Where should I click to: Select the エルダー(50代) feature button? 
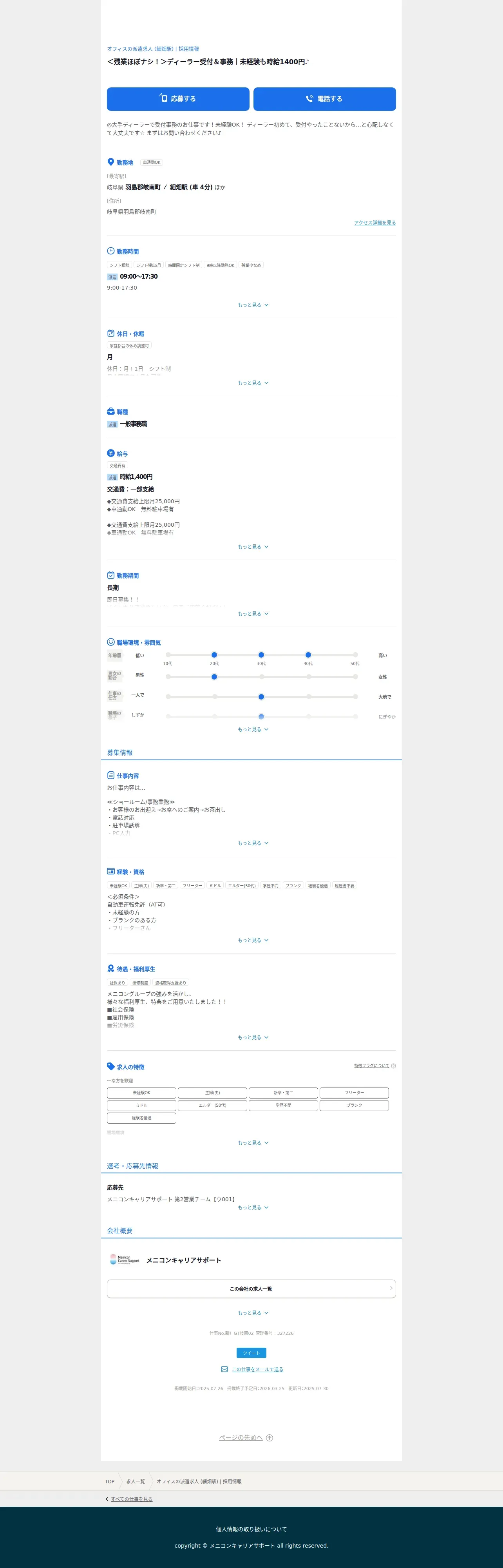[212, 1106]
